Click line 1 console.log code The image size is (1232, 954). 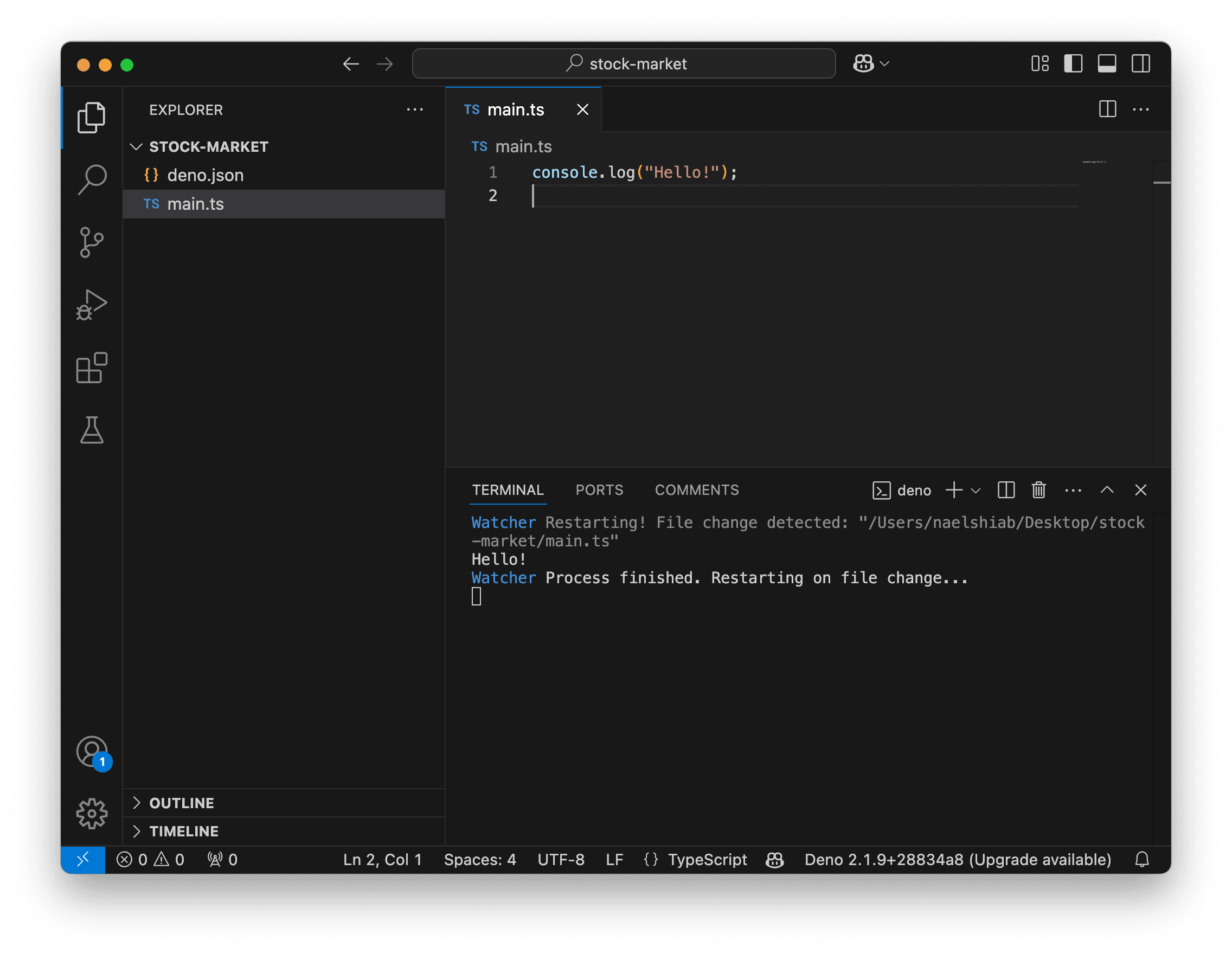[634, 172]
